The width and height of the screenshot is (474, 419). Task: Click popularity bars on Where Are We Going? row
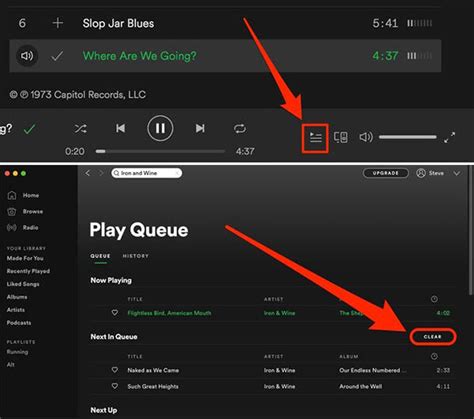(x=419, y=56)
